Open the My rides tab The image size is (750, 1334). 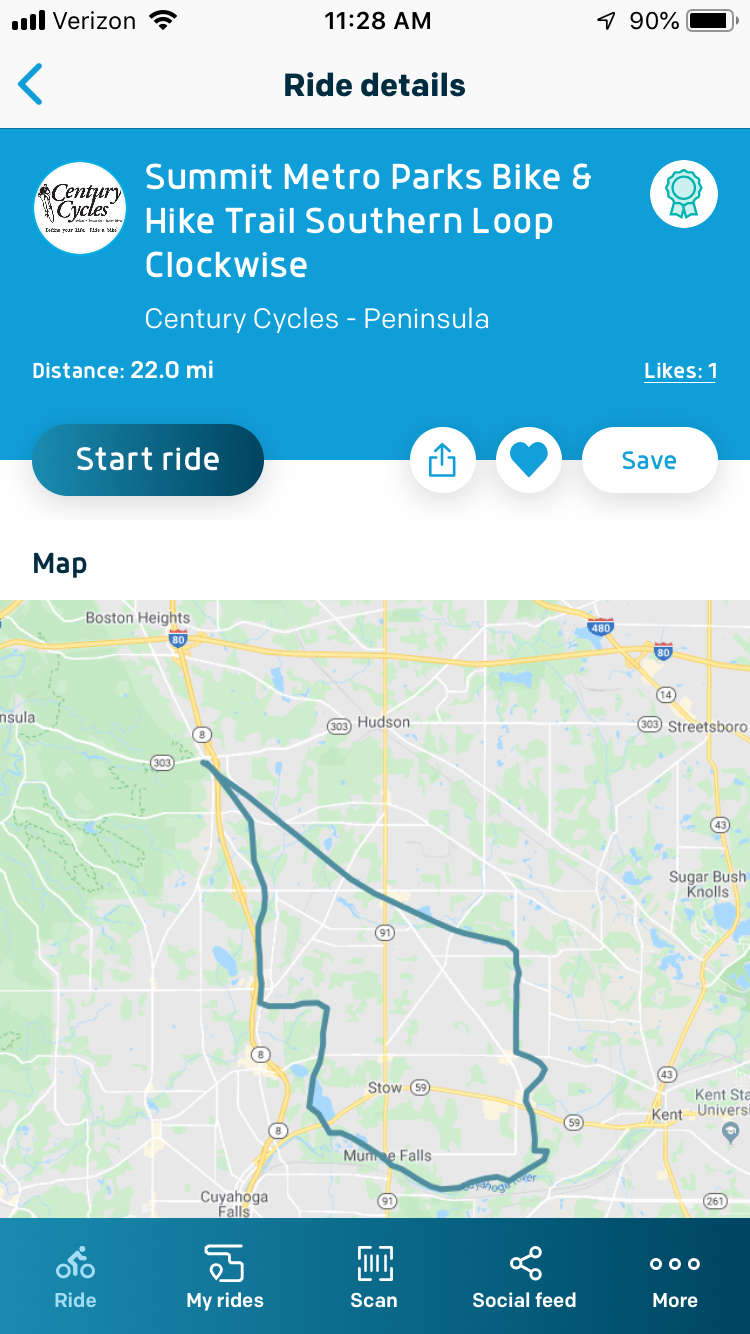pyautogui.click(x=225, y=1277)
